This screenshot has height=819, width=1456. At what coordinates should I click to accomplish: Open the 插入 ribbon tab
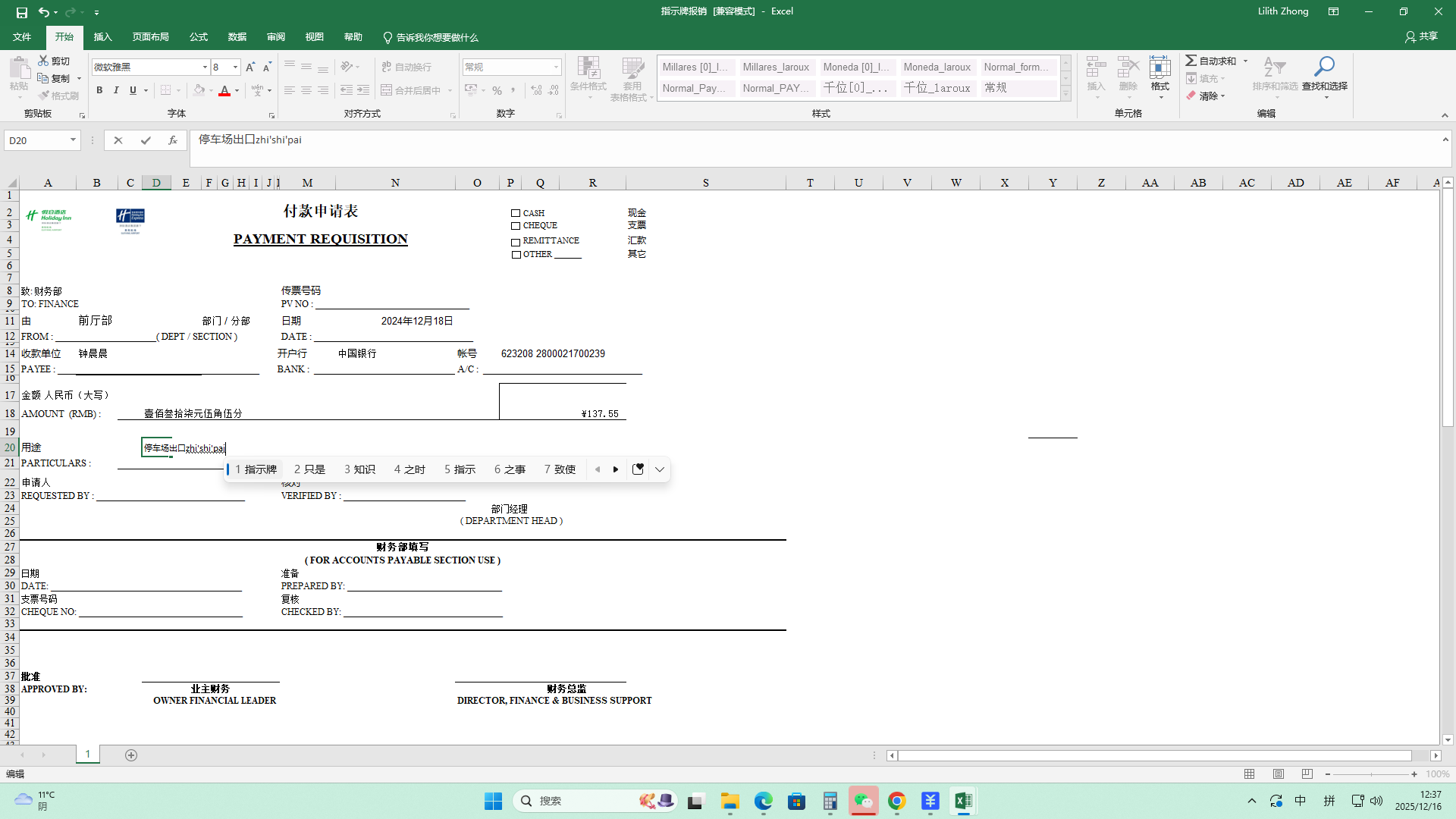click(x=102, y=37)
